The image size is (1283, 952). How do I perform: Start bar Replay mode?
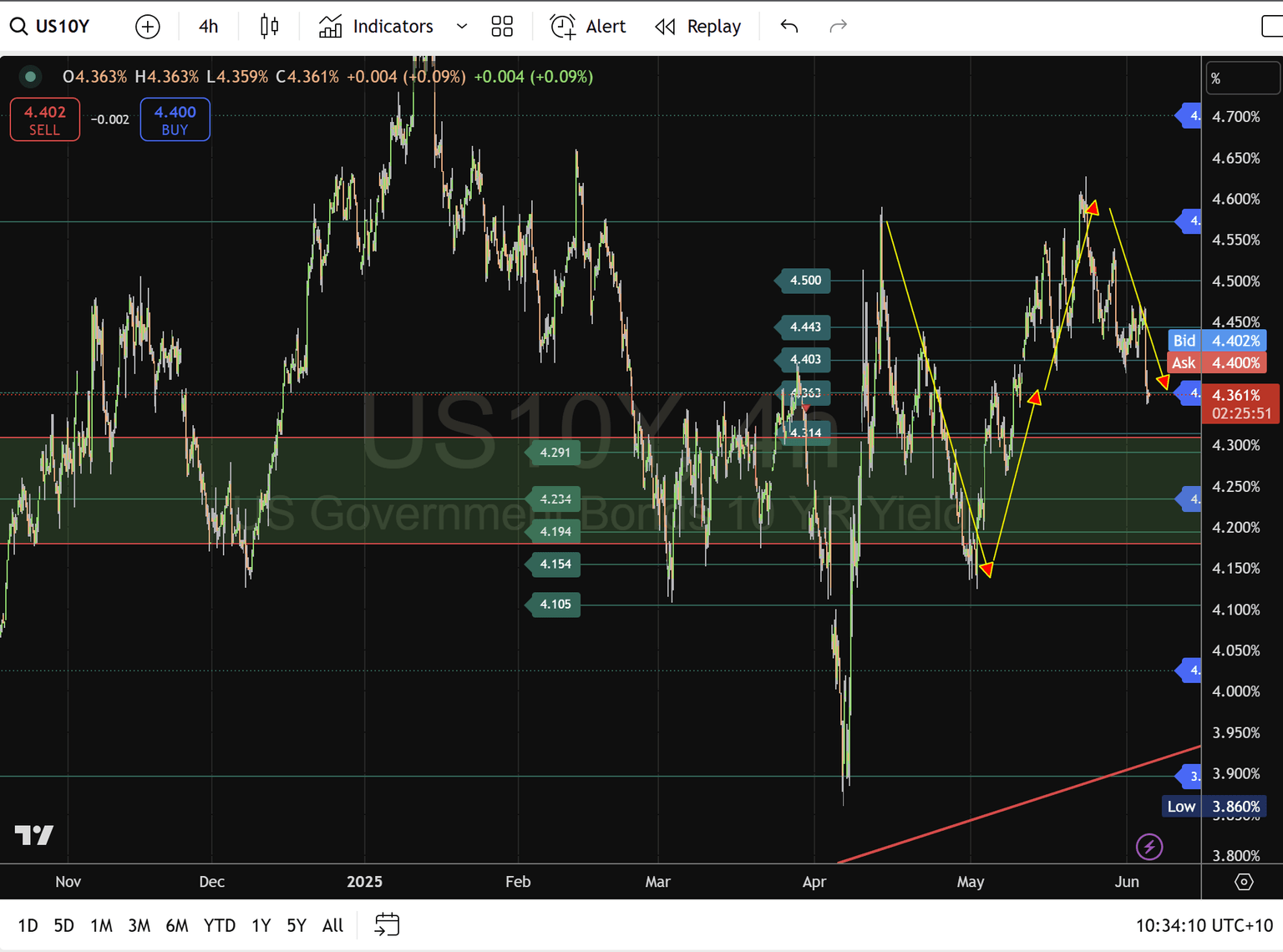click(x=698, y=27)
